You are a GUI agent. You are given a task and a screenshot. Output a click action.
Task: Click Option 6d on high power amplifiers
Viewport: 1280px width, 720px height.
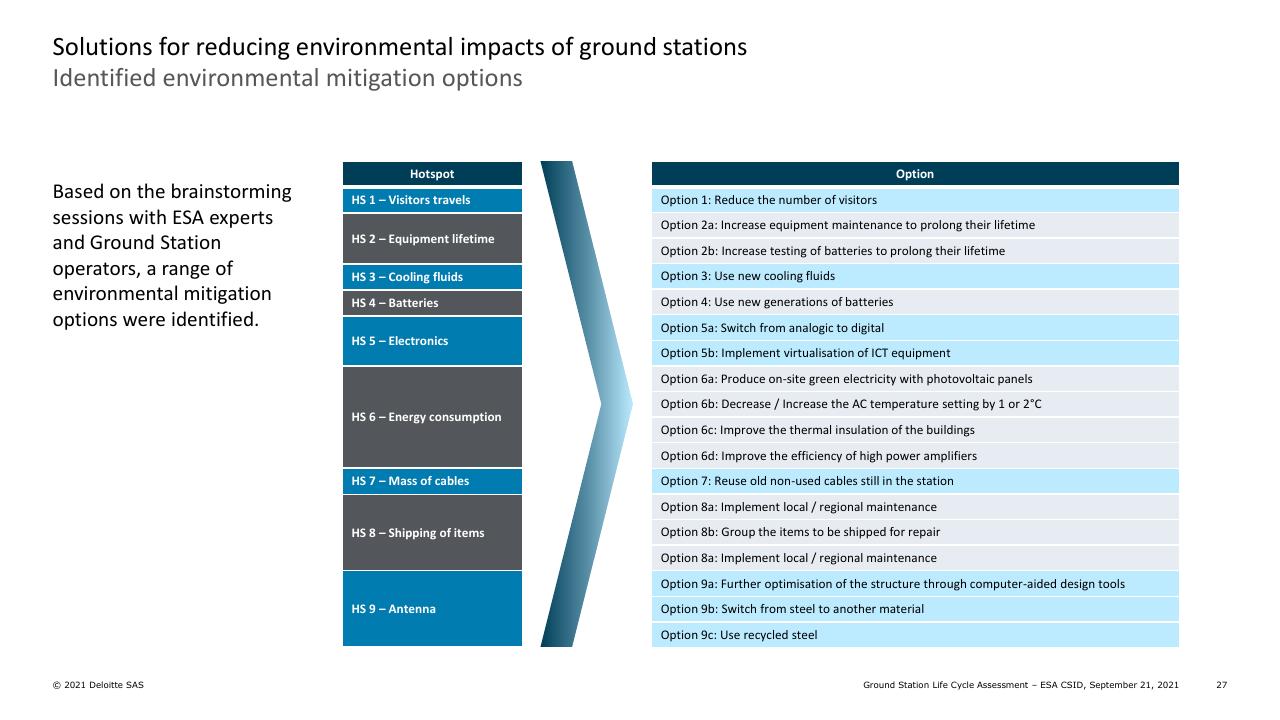point(915,456)
